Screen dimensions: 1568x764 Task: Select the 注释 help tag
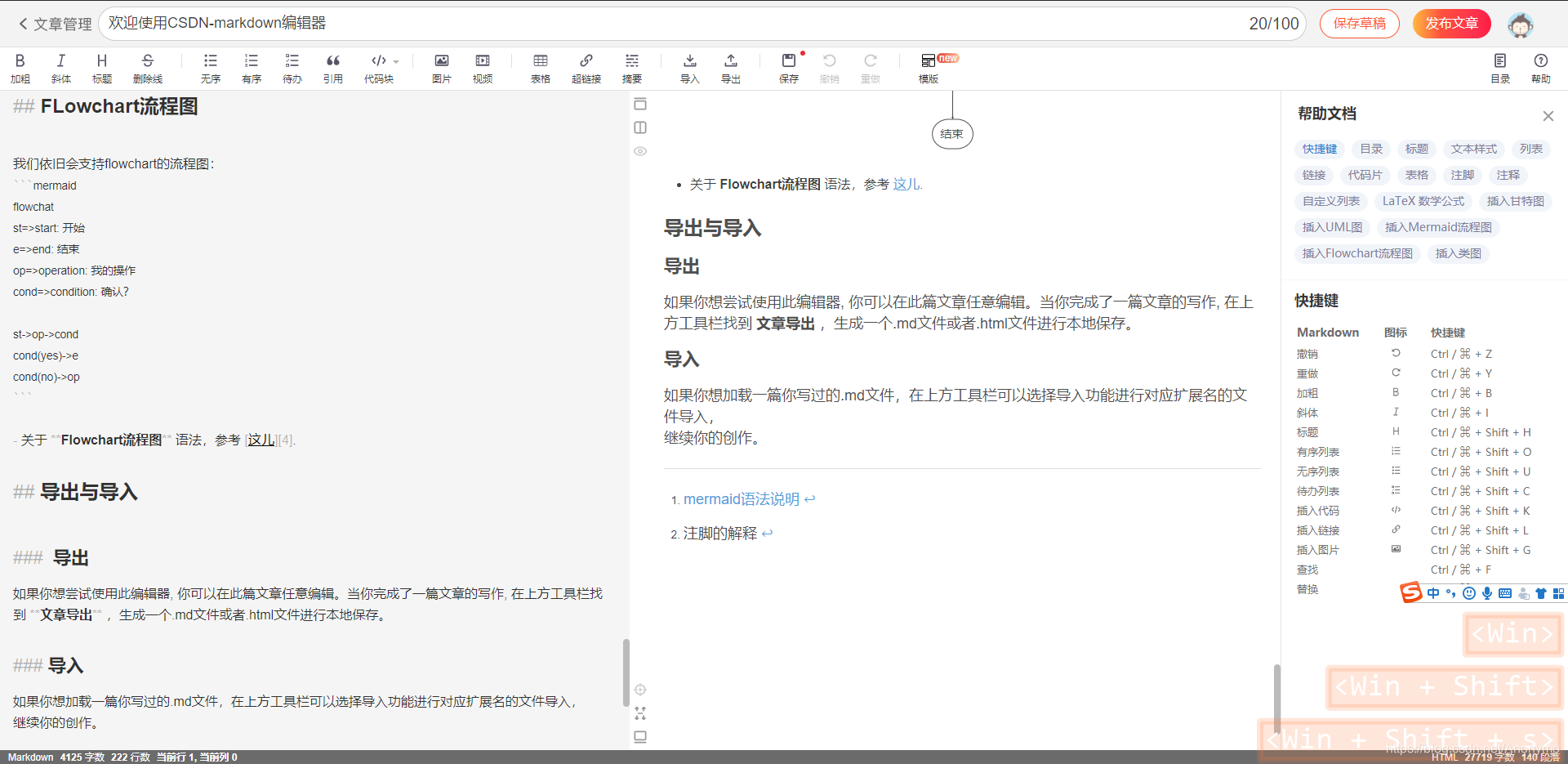point(1508,175)
